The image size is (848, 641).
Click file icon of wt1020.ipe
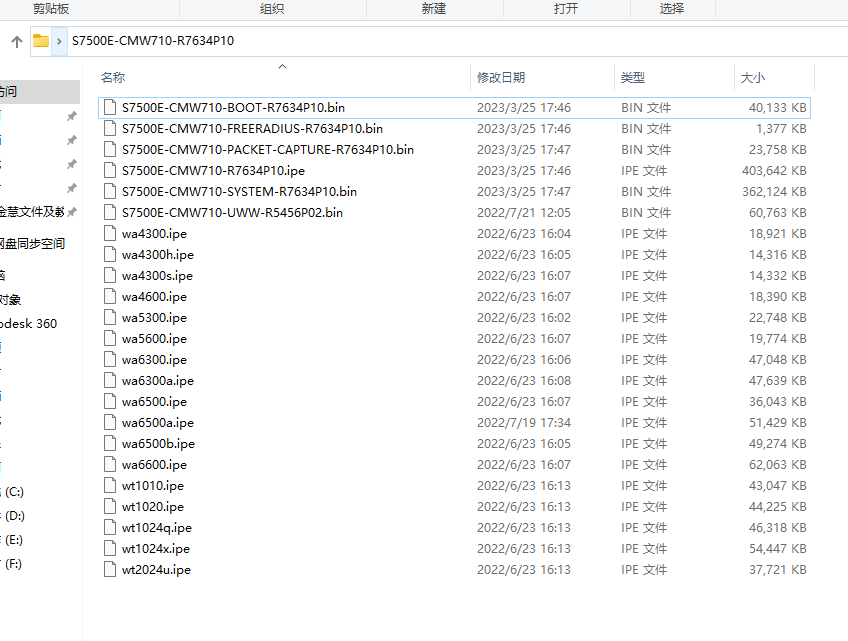coord(110,507)
